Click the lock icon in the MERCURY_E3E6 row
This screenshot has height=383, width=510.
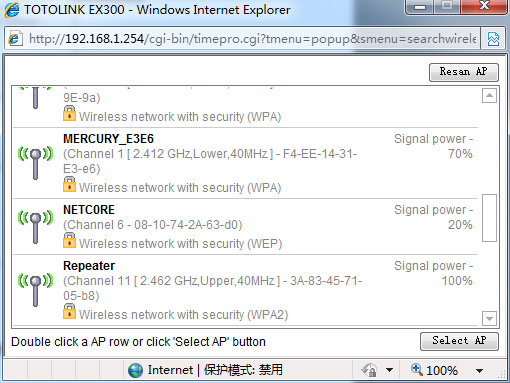[x=69, y=185]
